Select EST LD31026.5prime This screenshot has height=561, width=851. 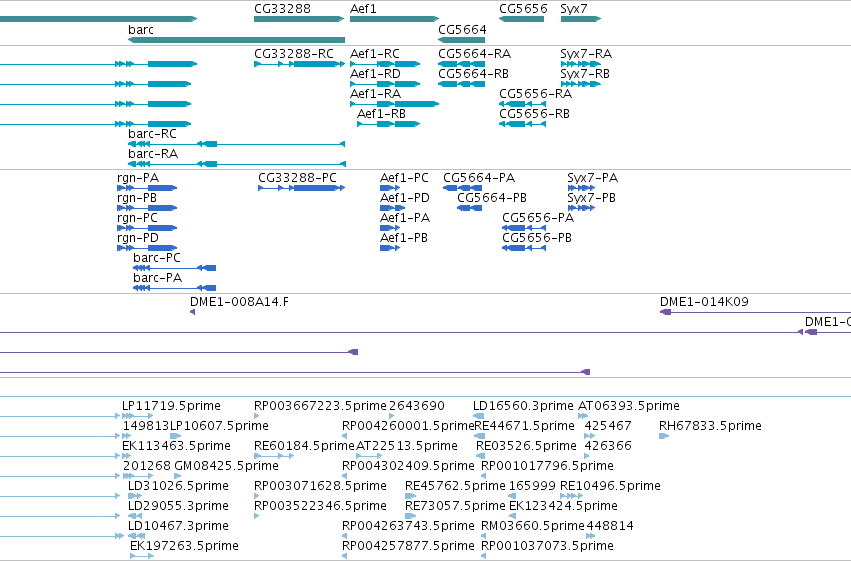pos(135,496)
